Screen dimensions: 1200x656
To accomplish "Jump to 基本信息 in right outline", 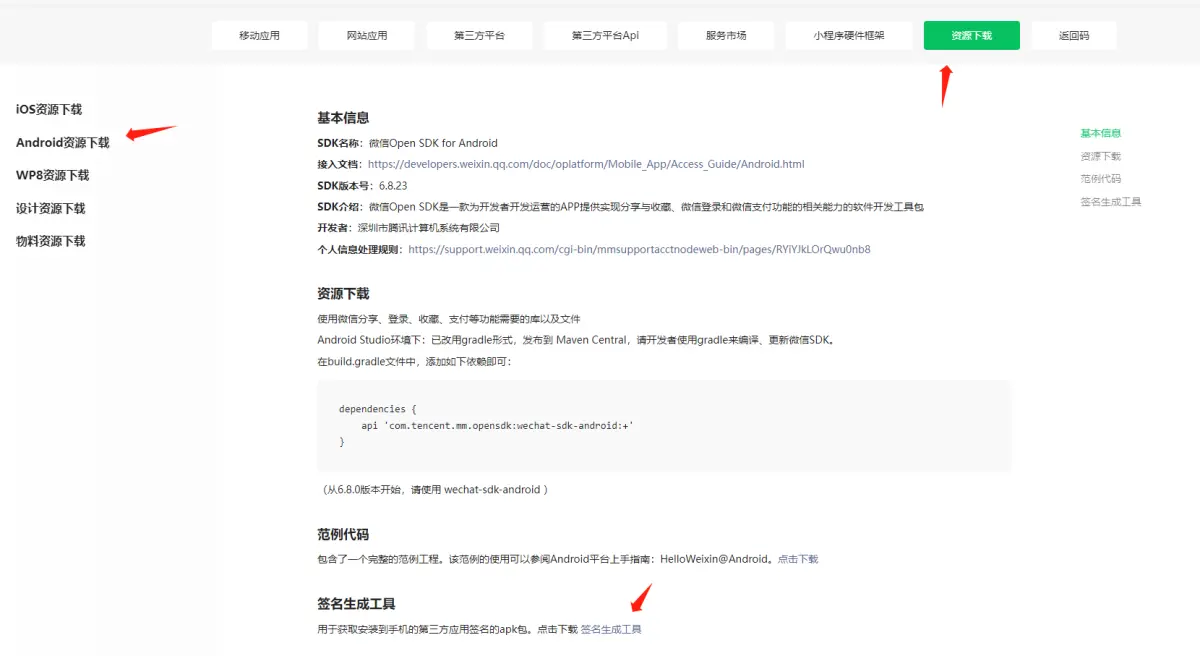I will click(1100, 133).
